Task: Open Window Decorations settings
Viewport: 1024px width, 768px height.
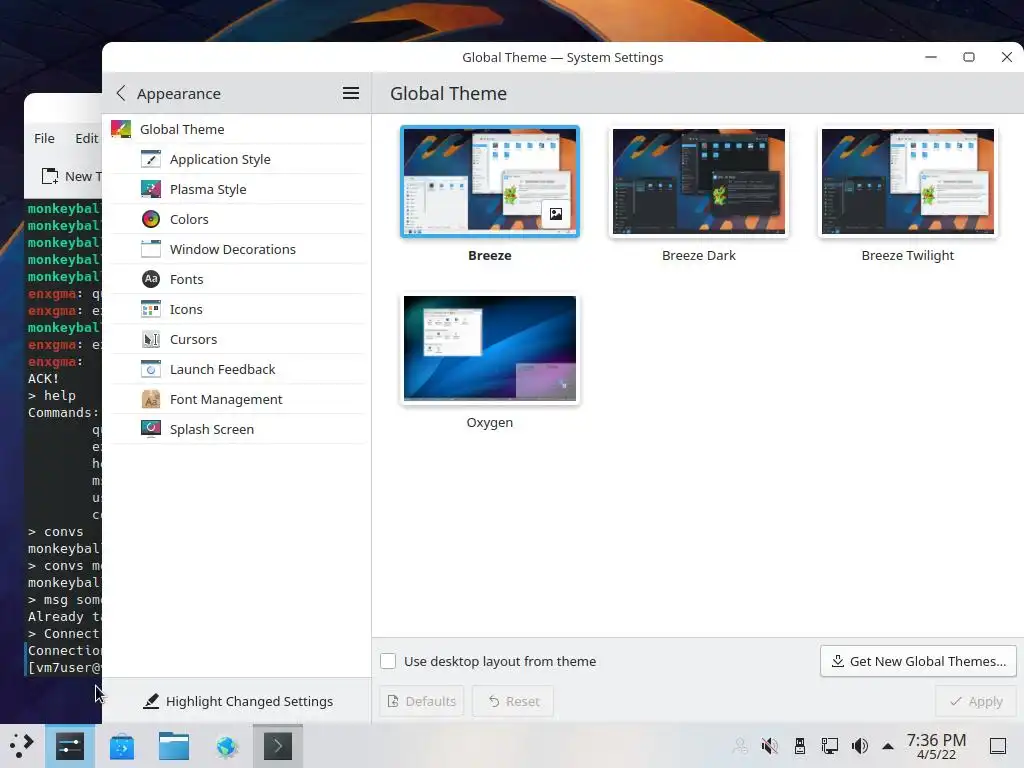Action: coord(237,249)
